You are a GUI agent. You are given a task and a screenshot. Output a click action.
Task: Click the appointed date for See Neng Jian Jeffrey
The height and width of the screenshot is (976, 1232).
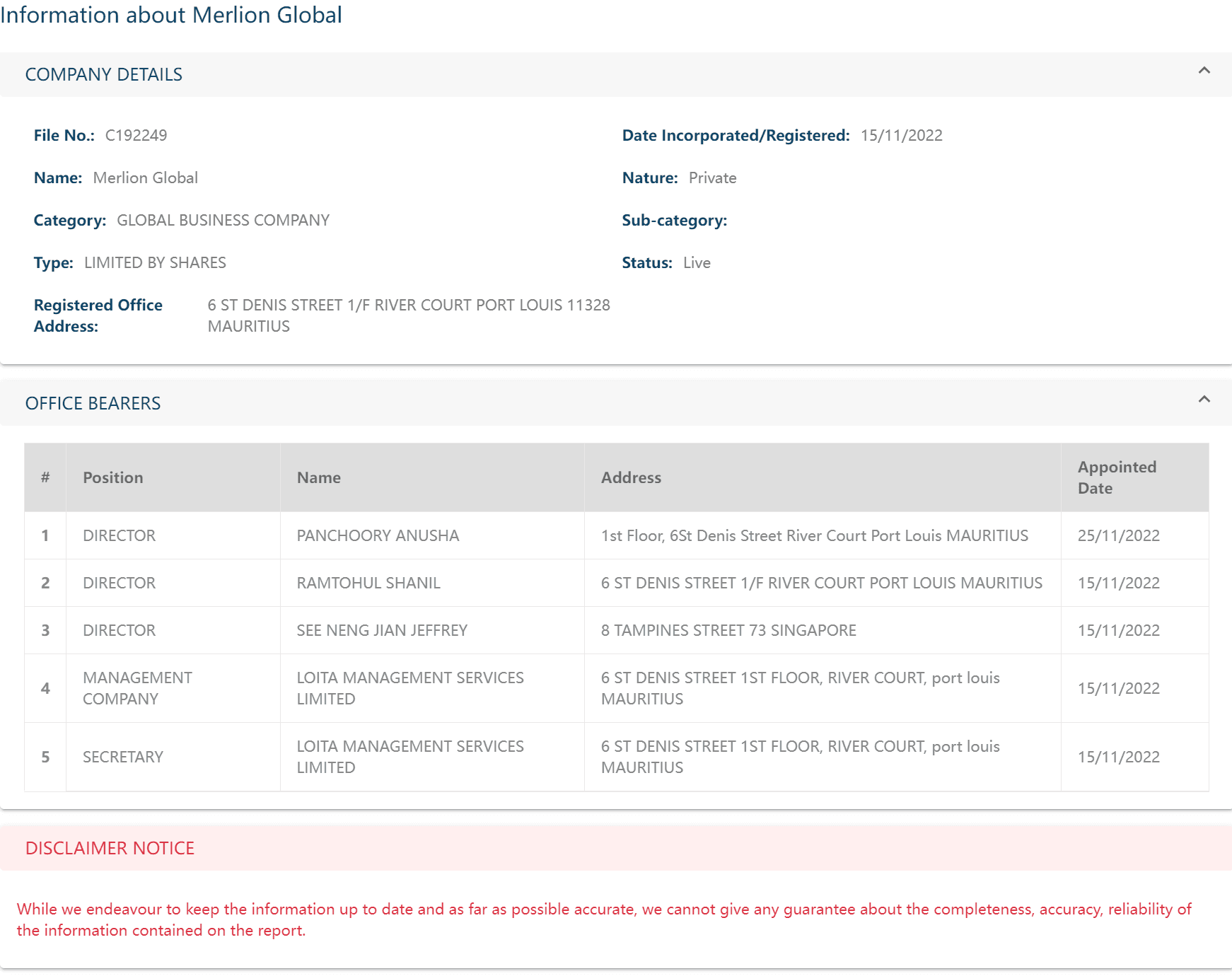(x=1119, y=630)
